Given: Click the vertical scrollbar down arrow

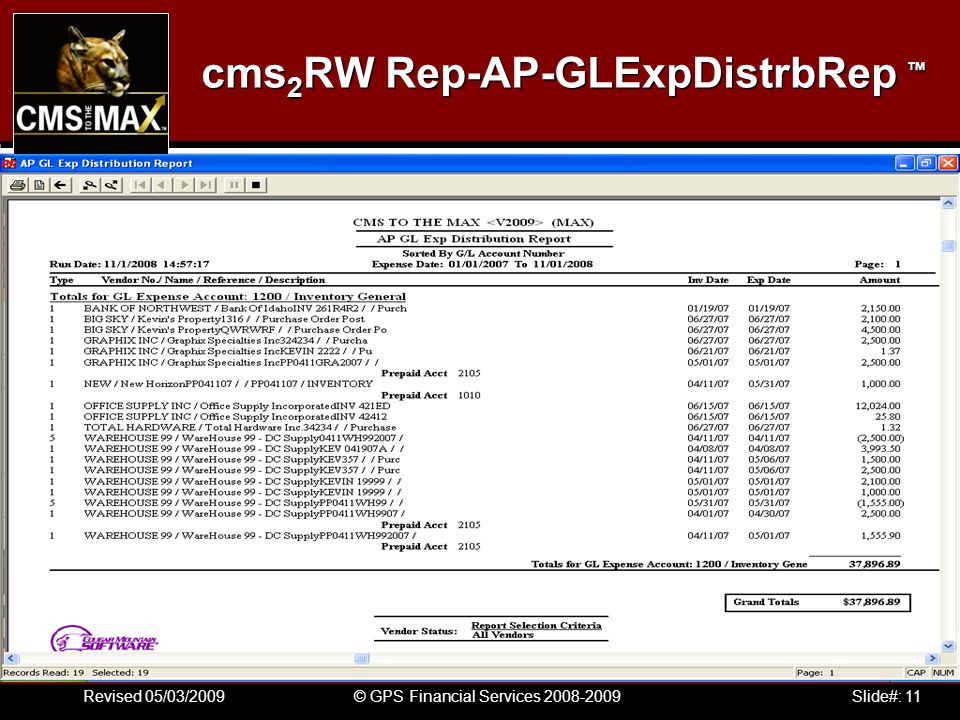Looking at the screenshot, I should pos(948,645).
